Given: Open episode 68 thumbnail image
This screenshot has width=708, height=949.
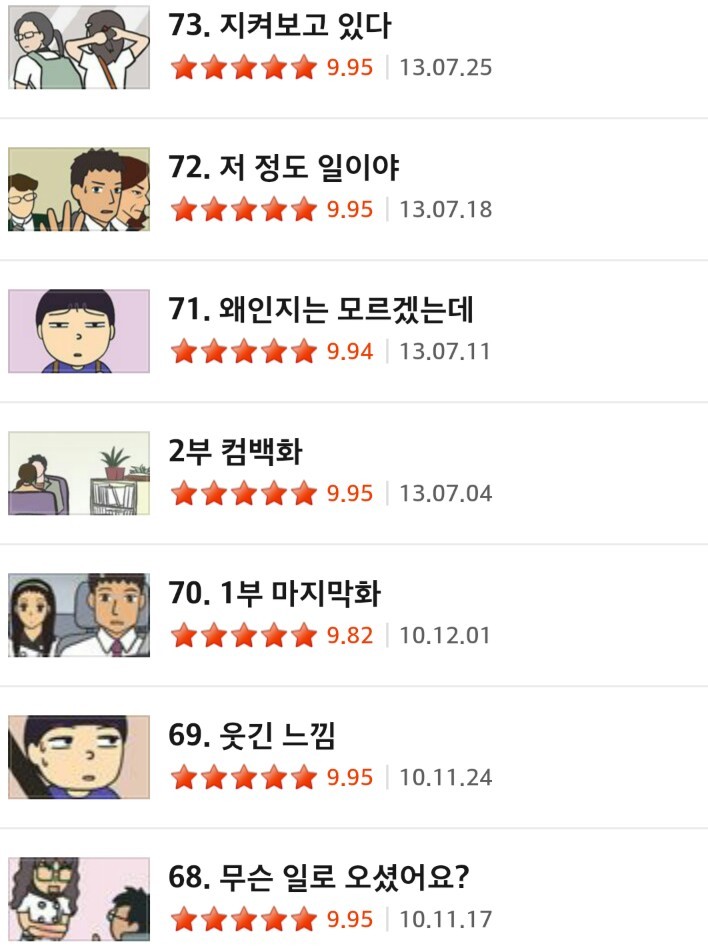Looking at the screenshot, I should click(79, 899).
